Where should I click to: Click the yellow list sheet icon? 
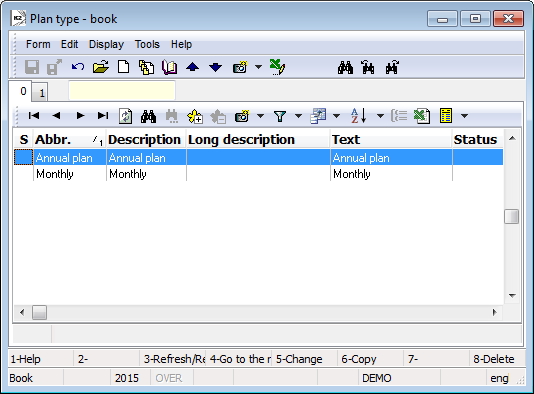(446, 116)
